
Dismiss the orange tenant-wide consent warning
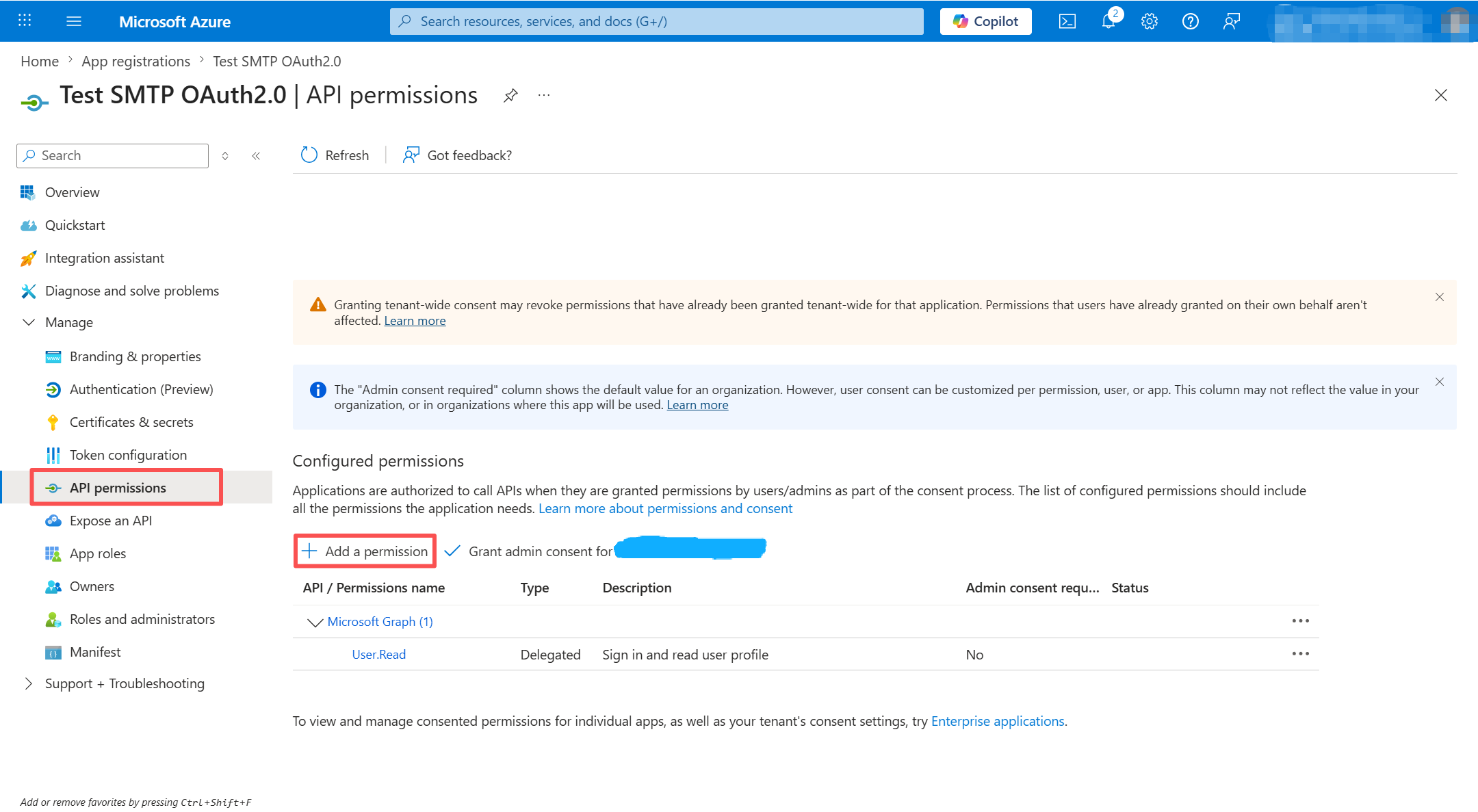[x=1440, y=297]
